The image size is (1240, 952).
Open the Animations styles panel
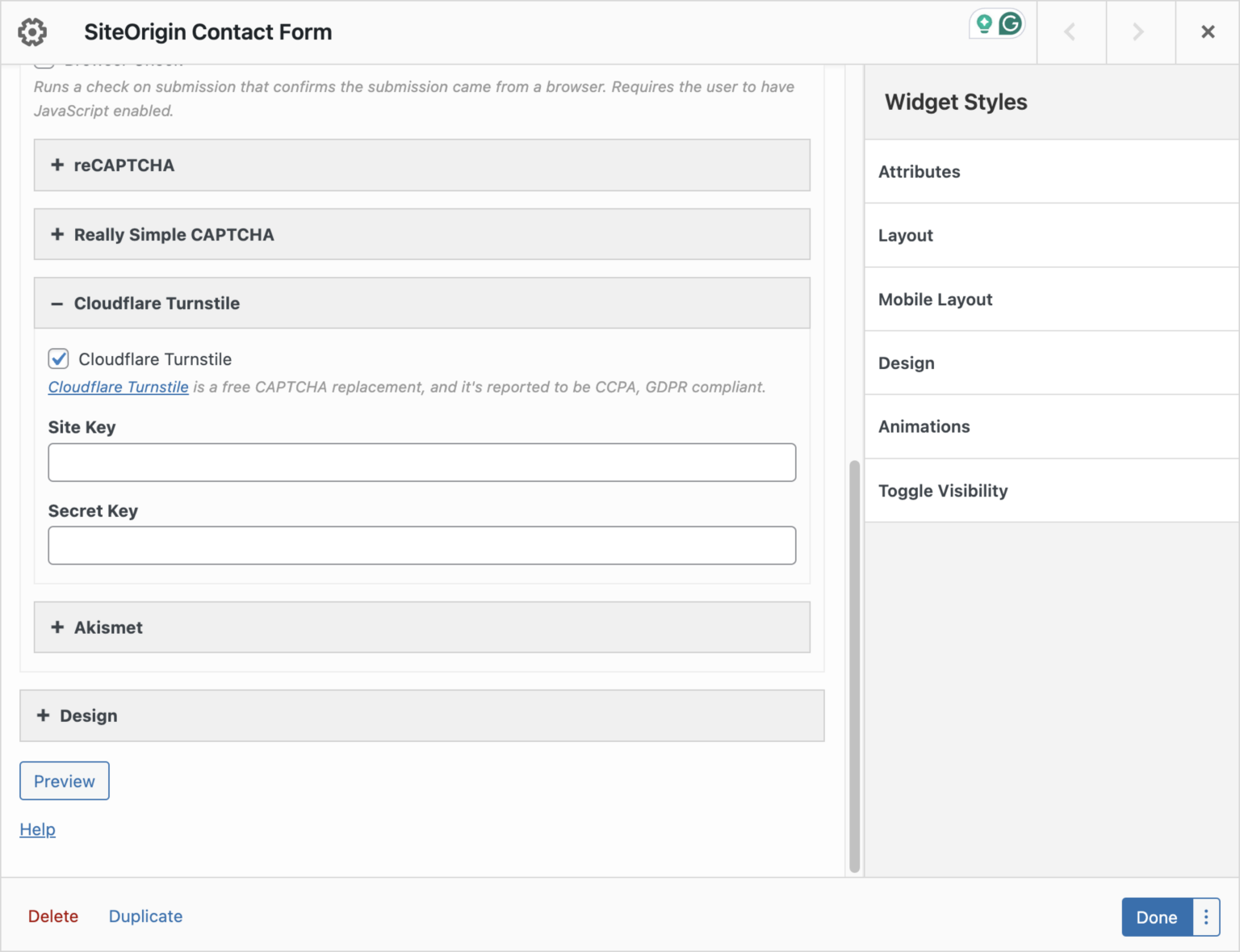point(924,426)
